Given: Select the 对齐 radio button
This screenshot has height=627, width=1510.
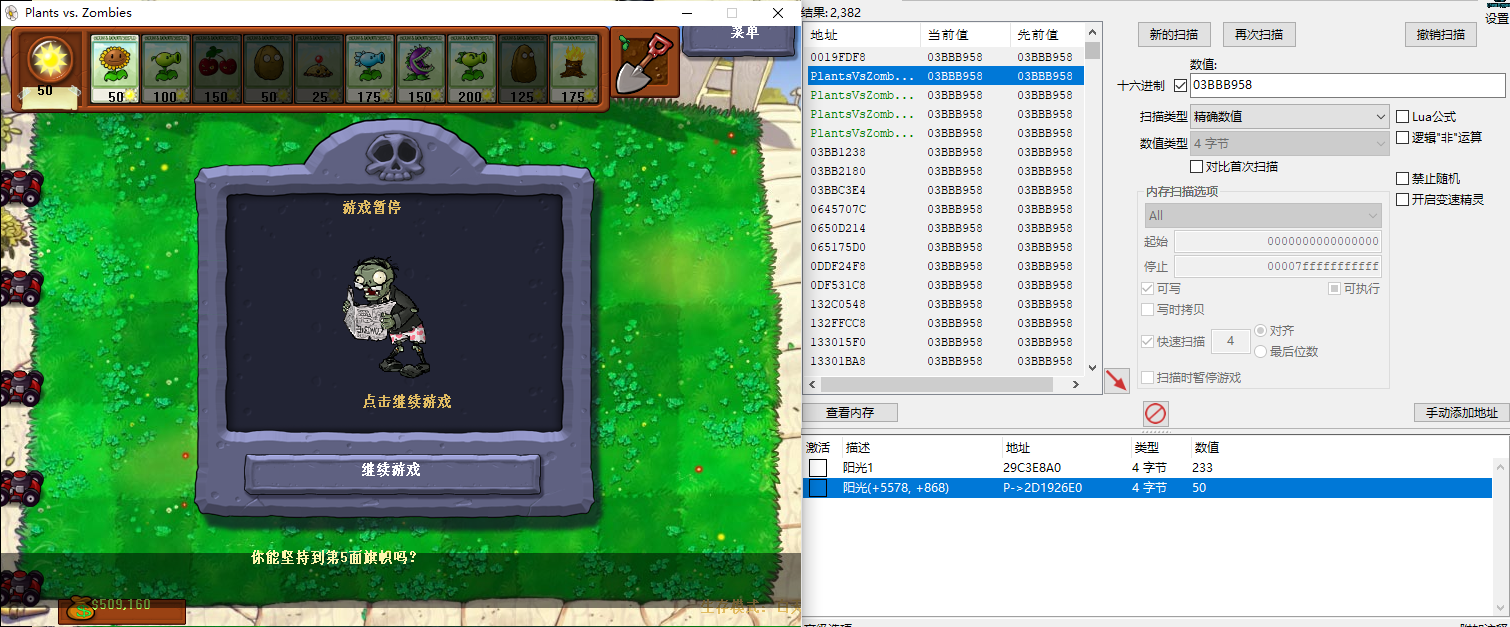Looking at the screenshot, I should pos(1260,330).
